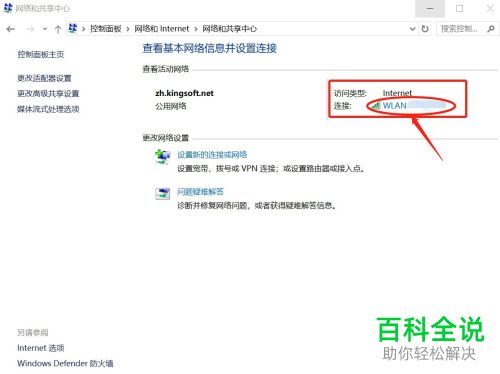Open Internet 选项 link
Viewport: 500px width, 374px height.
click(x=41, y=348)
